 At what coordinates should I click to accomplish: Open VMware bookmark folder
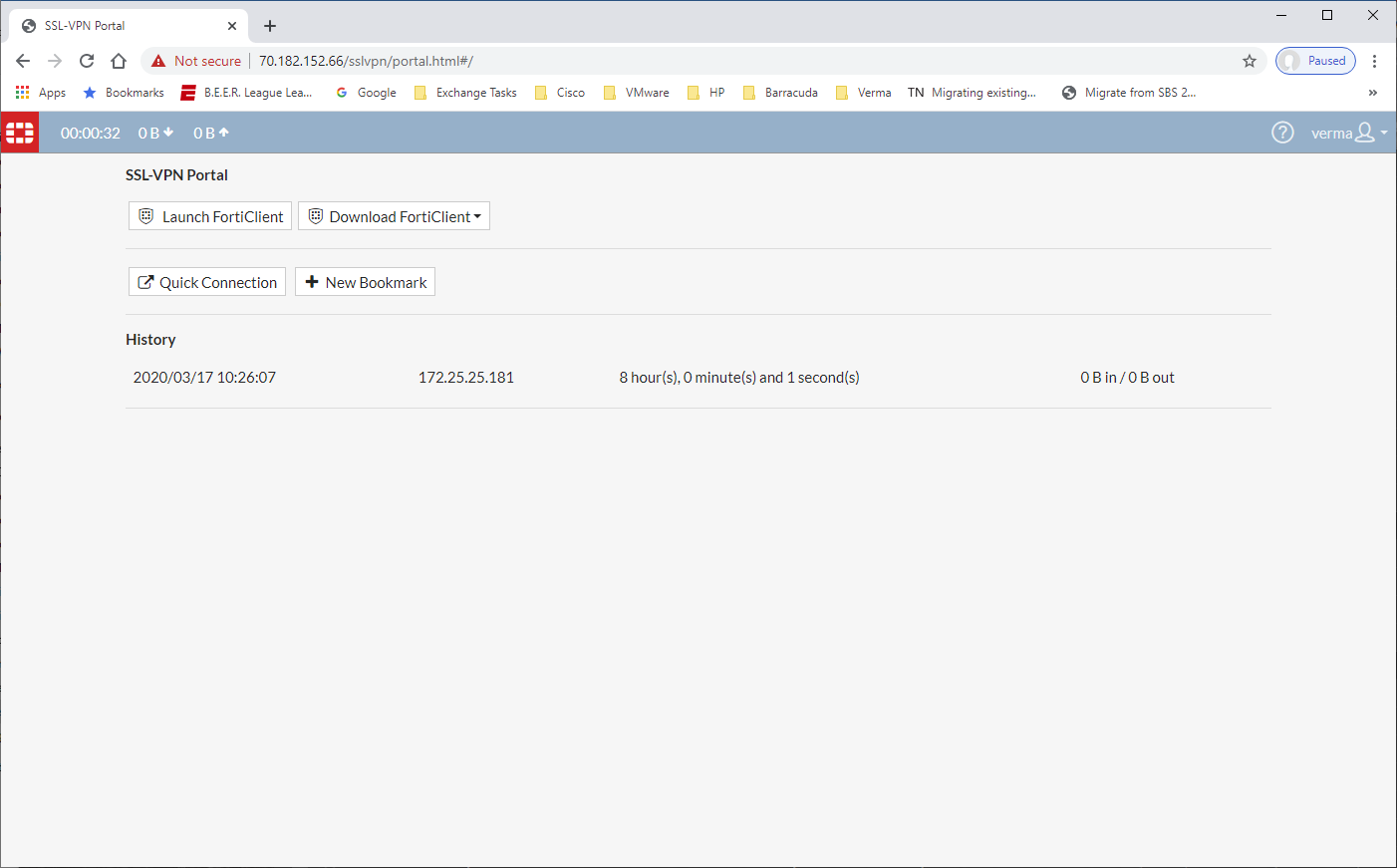[x=636, y=93]
